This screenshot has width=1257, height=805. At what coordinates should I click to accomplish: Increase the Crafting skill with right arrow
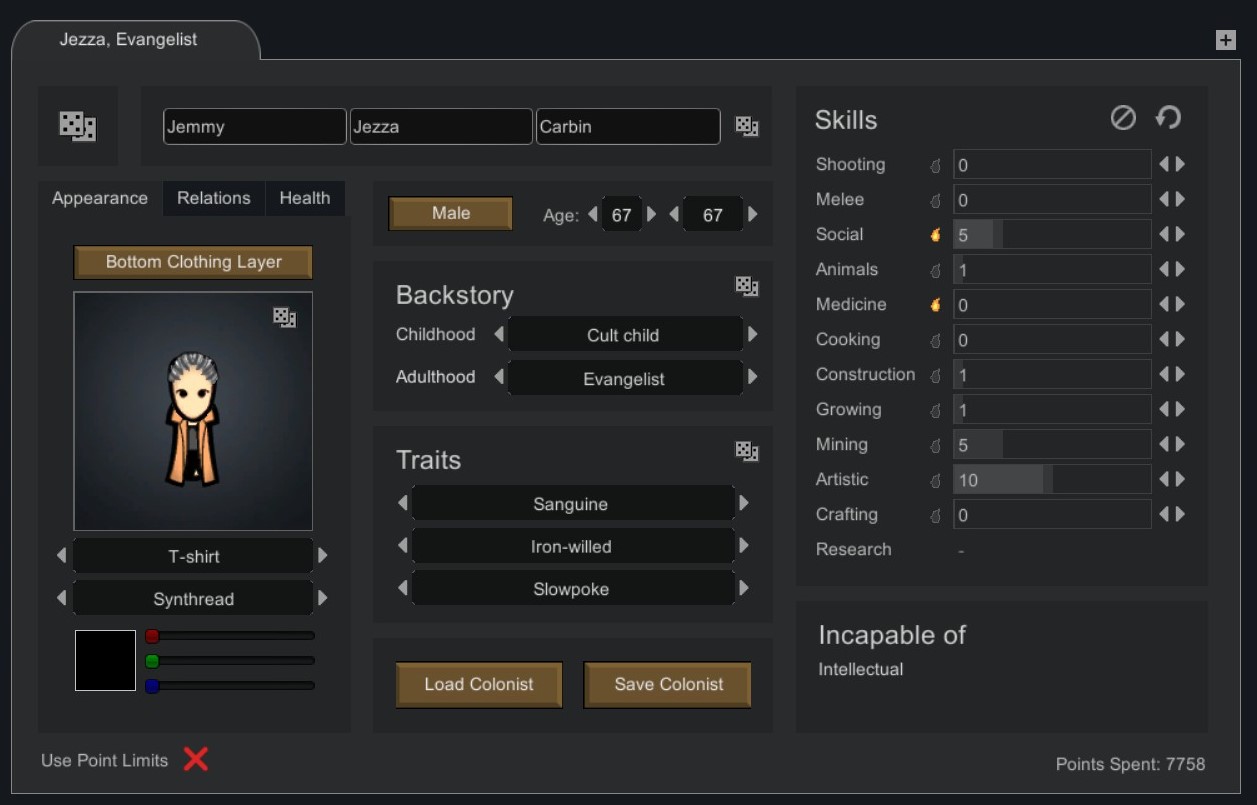(1180, 514)
